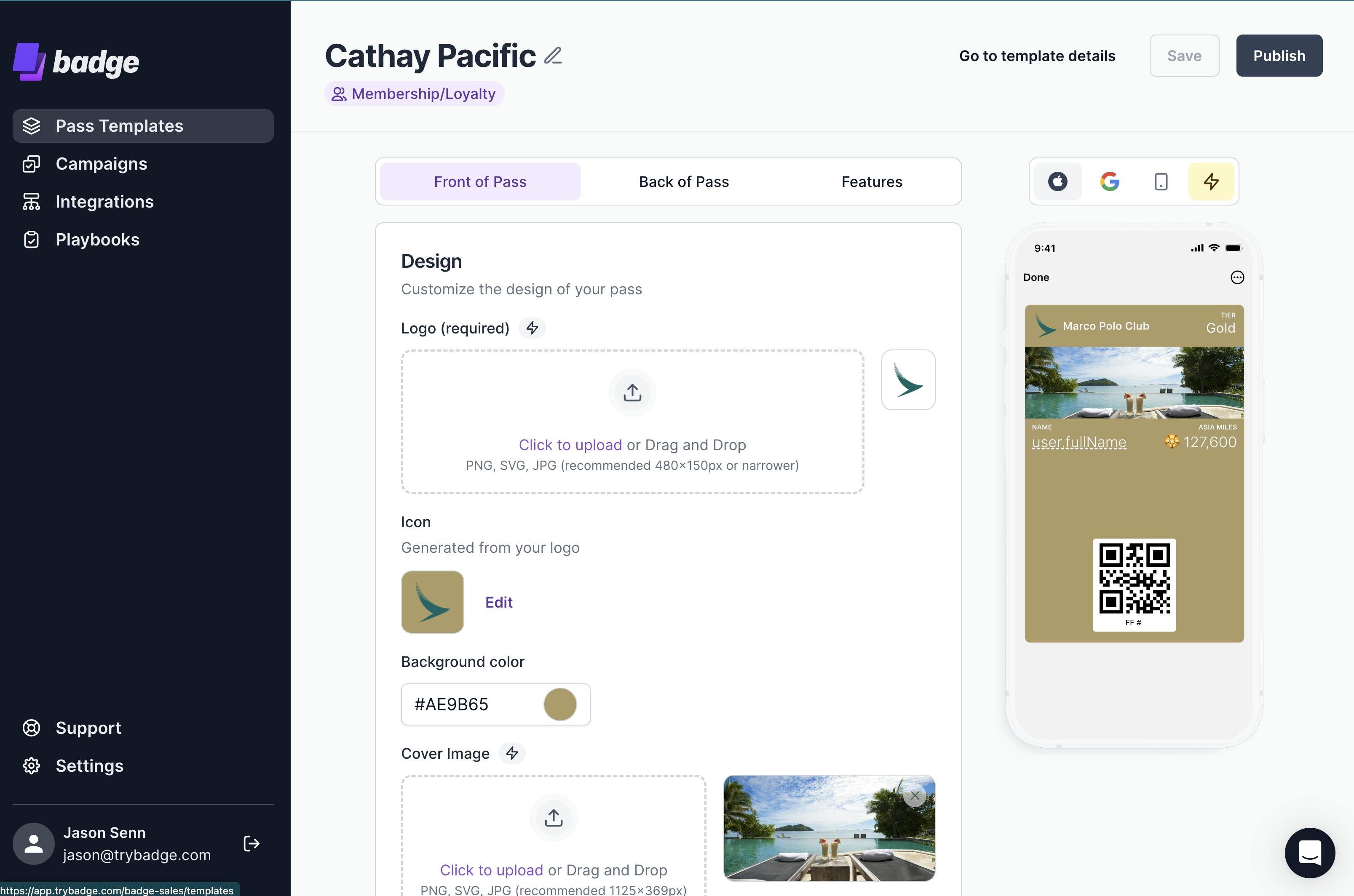Click the more options icon in phone preview

1237,277
